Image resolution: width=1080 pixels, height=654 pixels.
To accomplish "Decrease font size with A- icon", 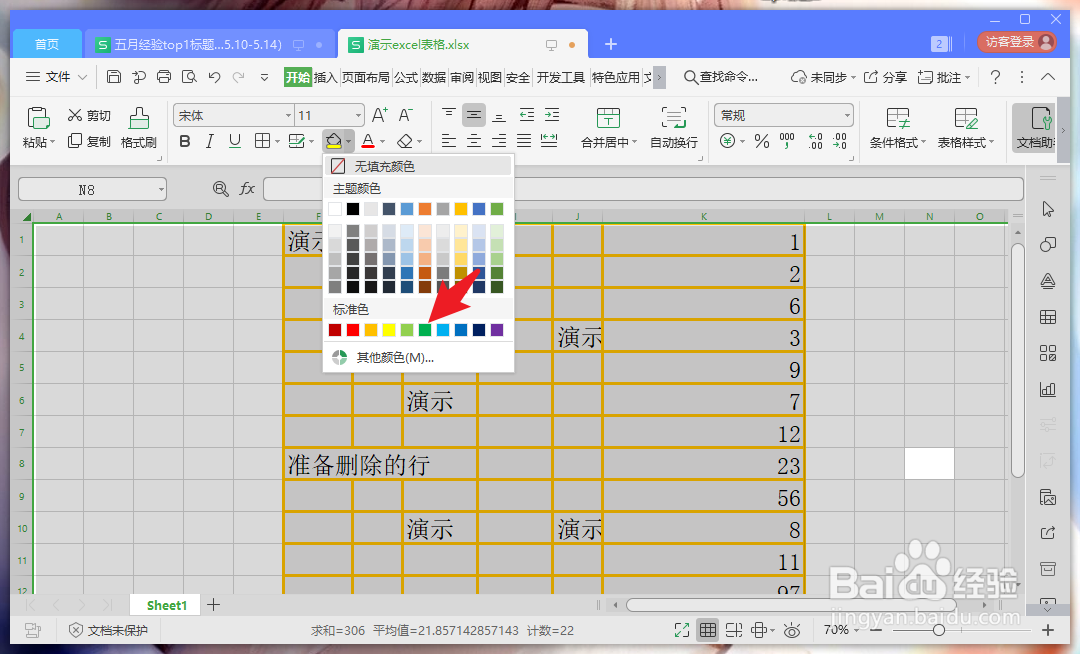I will (x=406, y=115).
